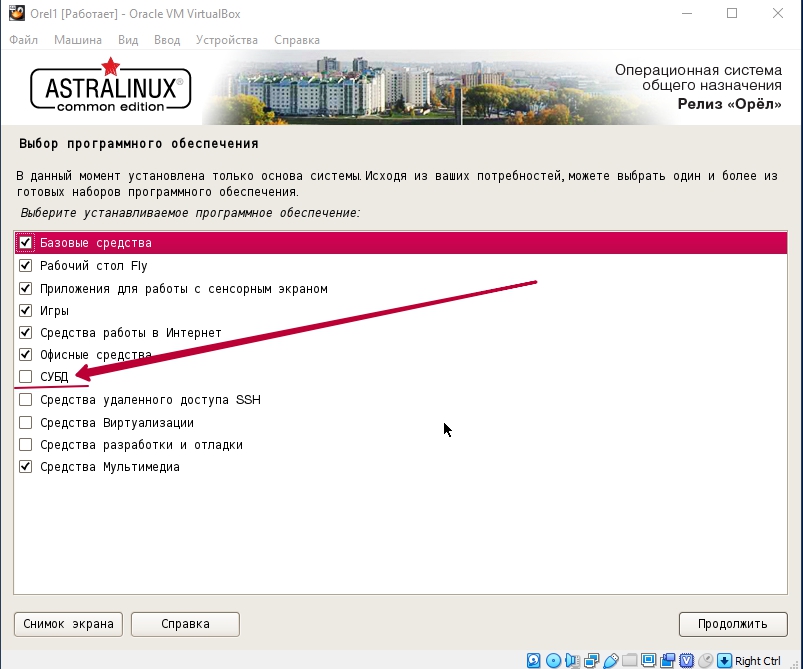
Task: Enable Средства удаленного доступа SSH checkbox
Action: point(25,400)
